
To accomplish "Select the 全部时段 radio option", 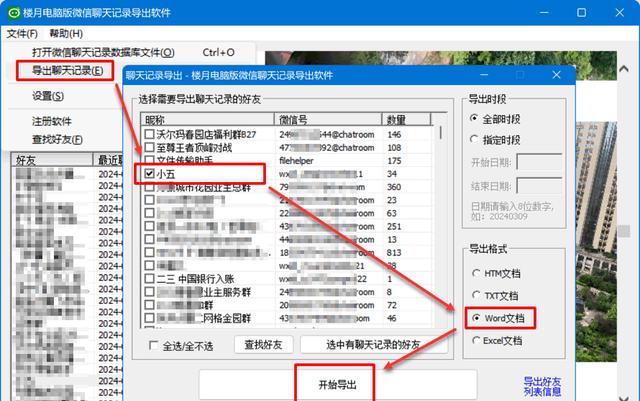I will click(x=474, y=118).
